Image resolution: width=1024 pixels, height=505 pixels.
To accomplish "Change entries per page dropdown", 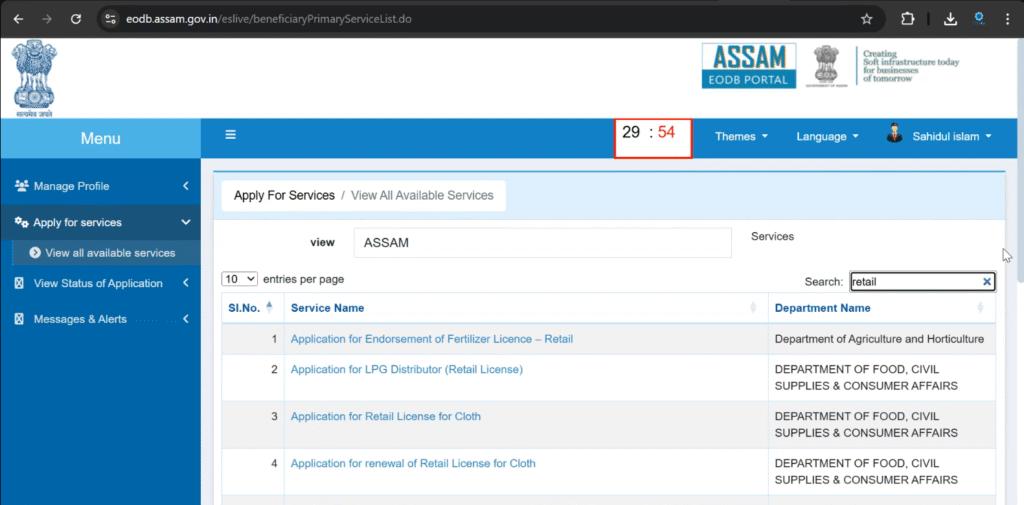I will 240,279.
